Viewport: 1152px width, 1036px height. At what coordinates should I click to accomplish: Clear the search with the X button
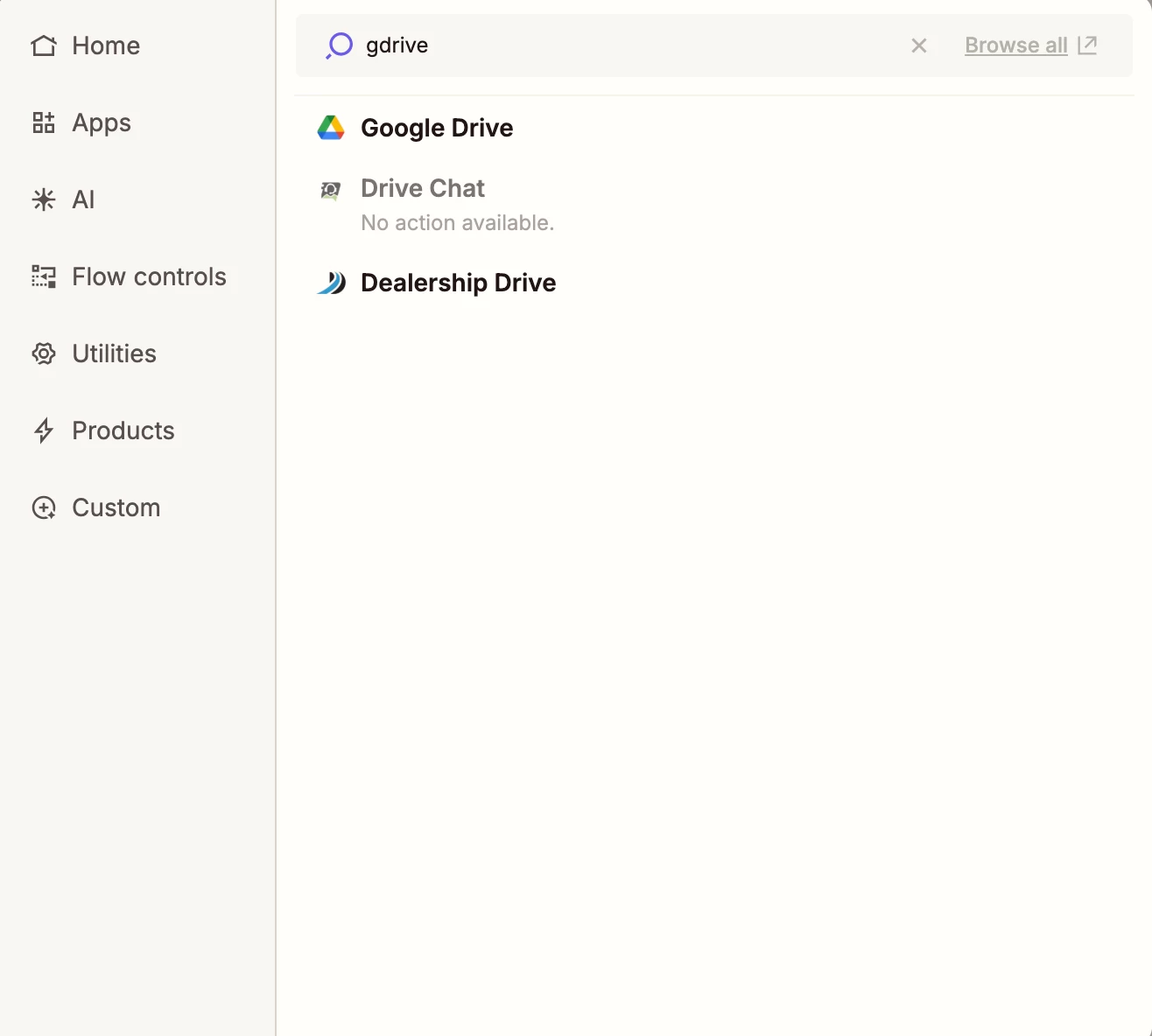coord(919,45)
